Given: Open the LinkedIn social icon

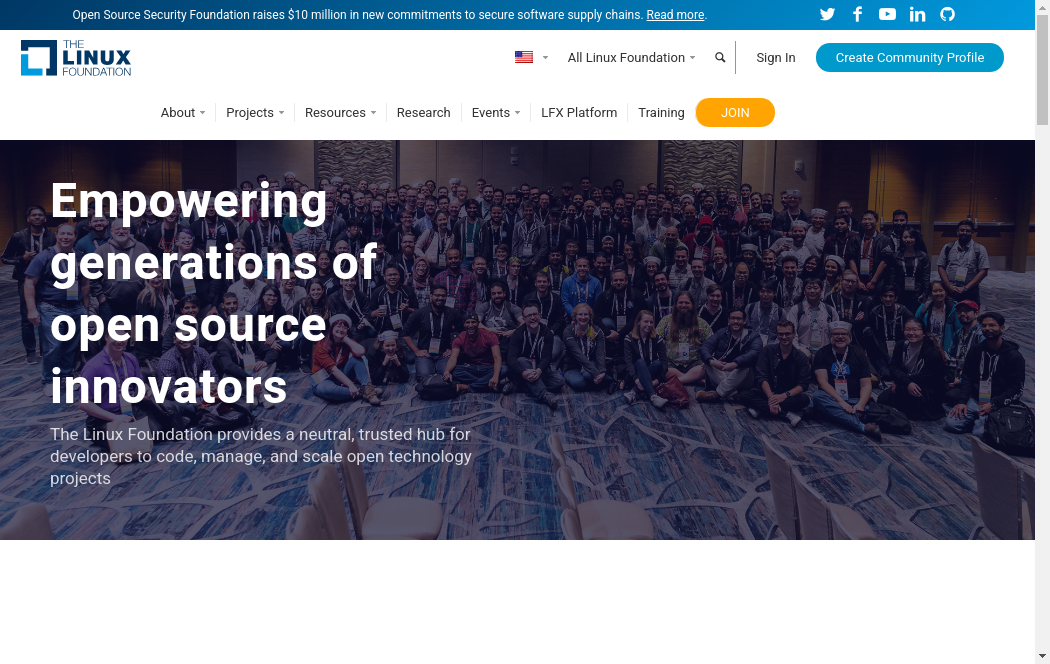Looking at the screenshot, I should coord(917,14).
